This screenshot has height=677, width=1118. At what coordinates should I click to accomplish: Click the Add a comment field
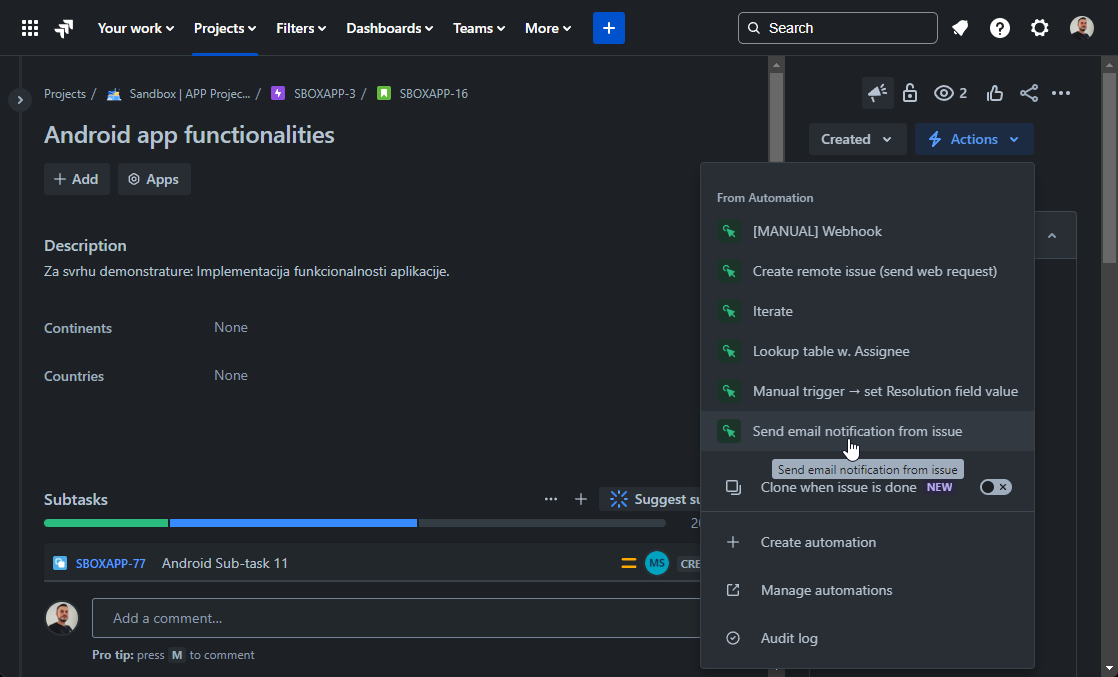click(400, 618)
